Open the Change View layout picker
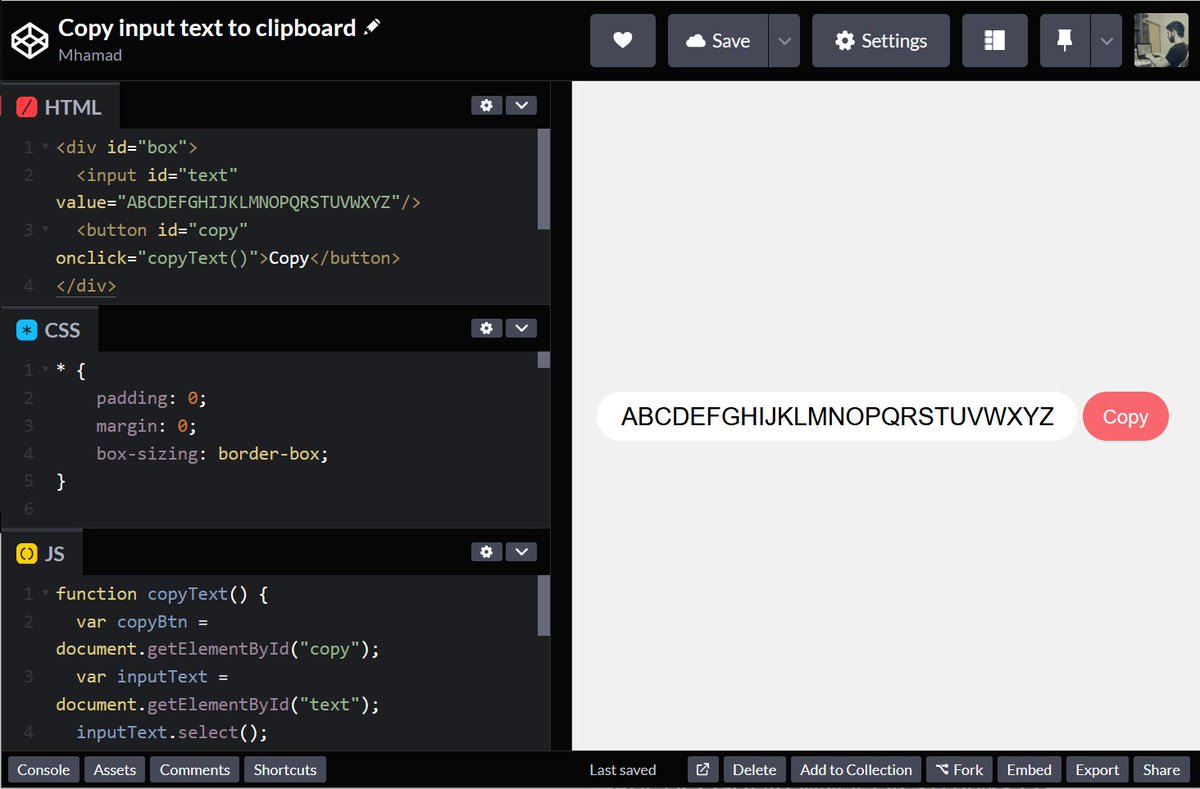 point(994,40)
